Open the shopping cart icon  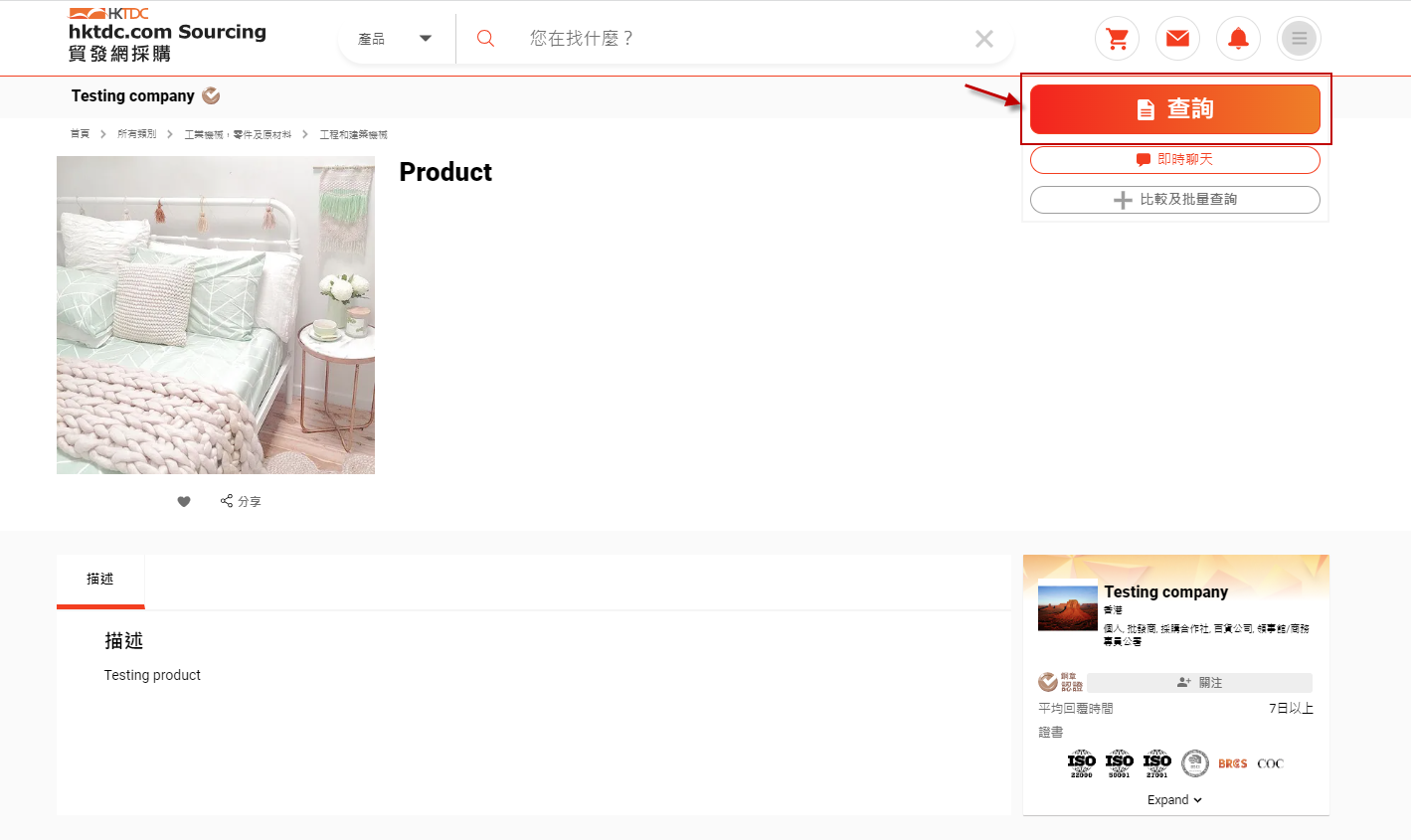pyautogui.click(x=1117, y=39)
